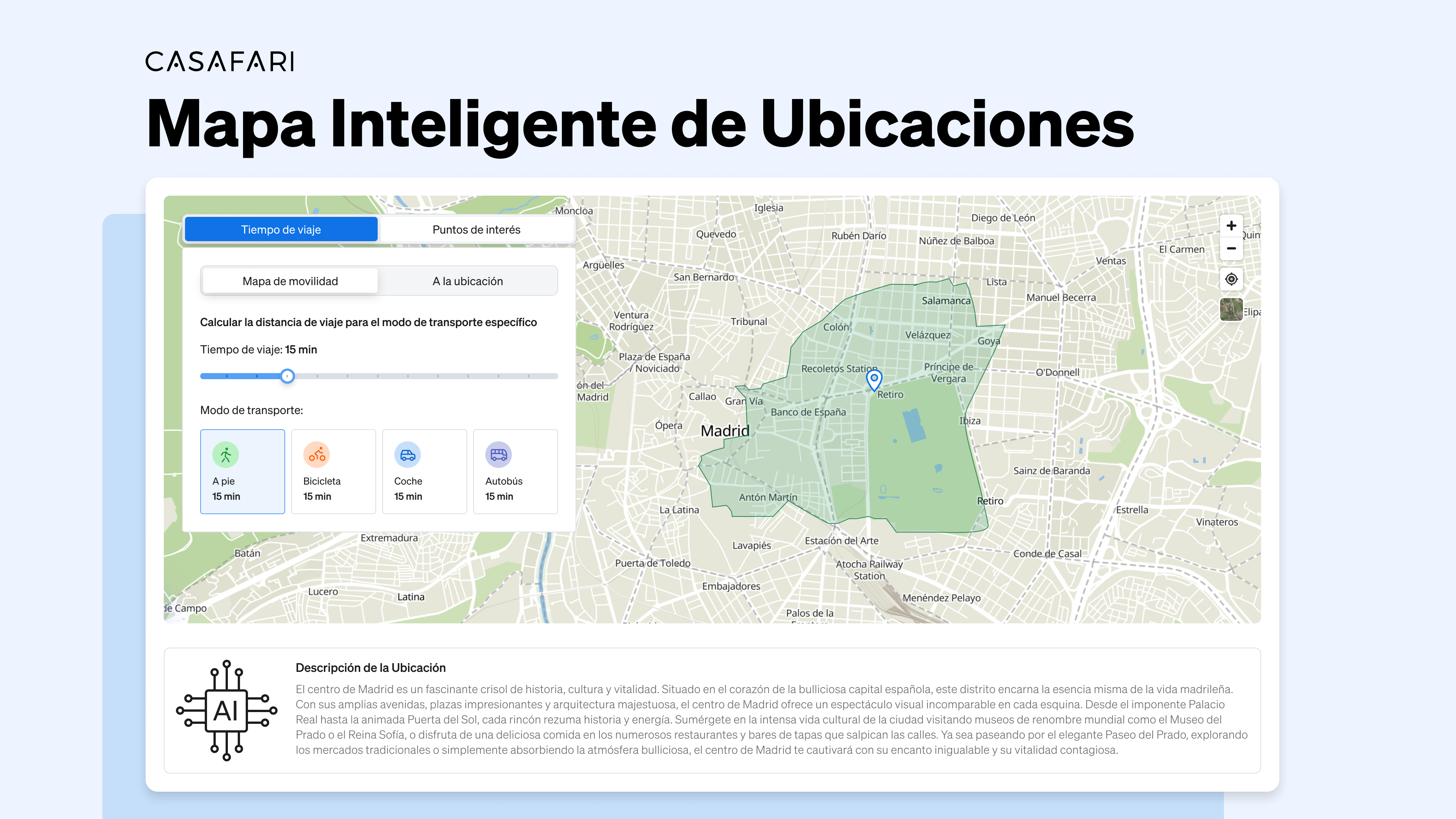Click the 'Quevedo' map label
This screenshot has width=1456, height=819.
click(716, 234)
